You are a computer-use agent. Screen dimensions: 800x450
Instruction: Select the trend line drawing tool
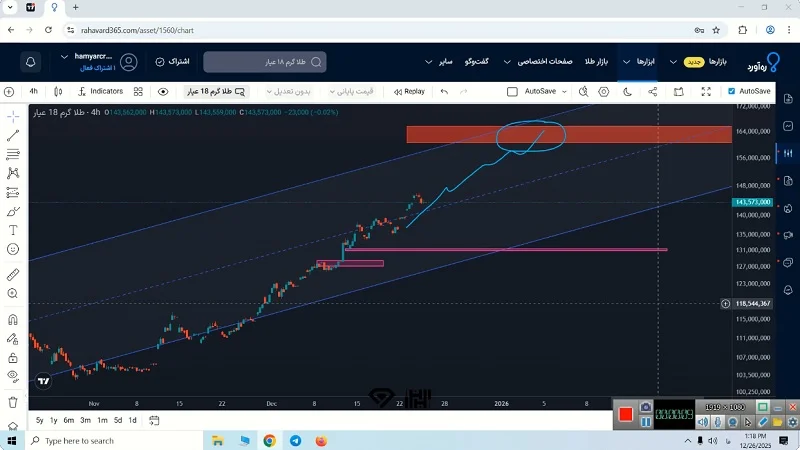pos(13,136)
